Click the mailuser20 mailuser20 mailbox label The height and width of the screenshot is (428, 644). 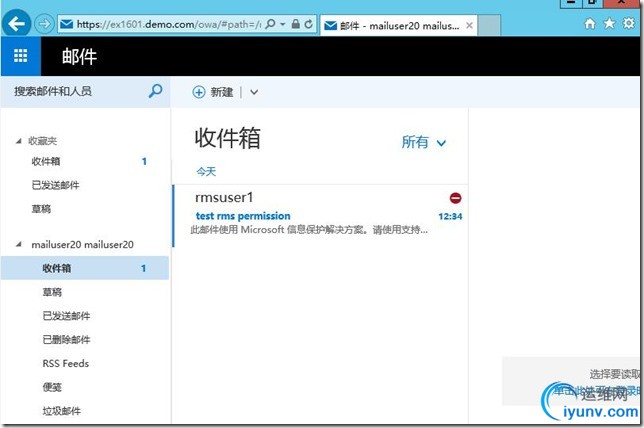[x=82, y=244]
